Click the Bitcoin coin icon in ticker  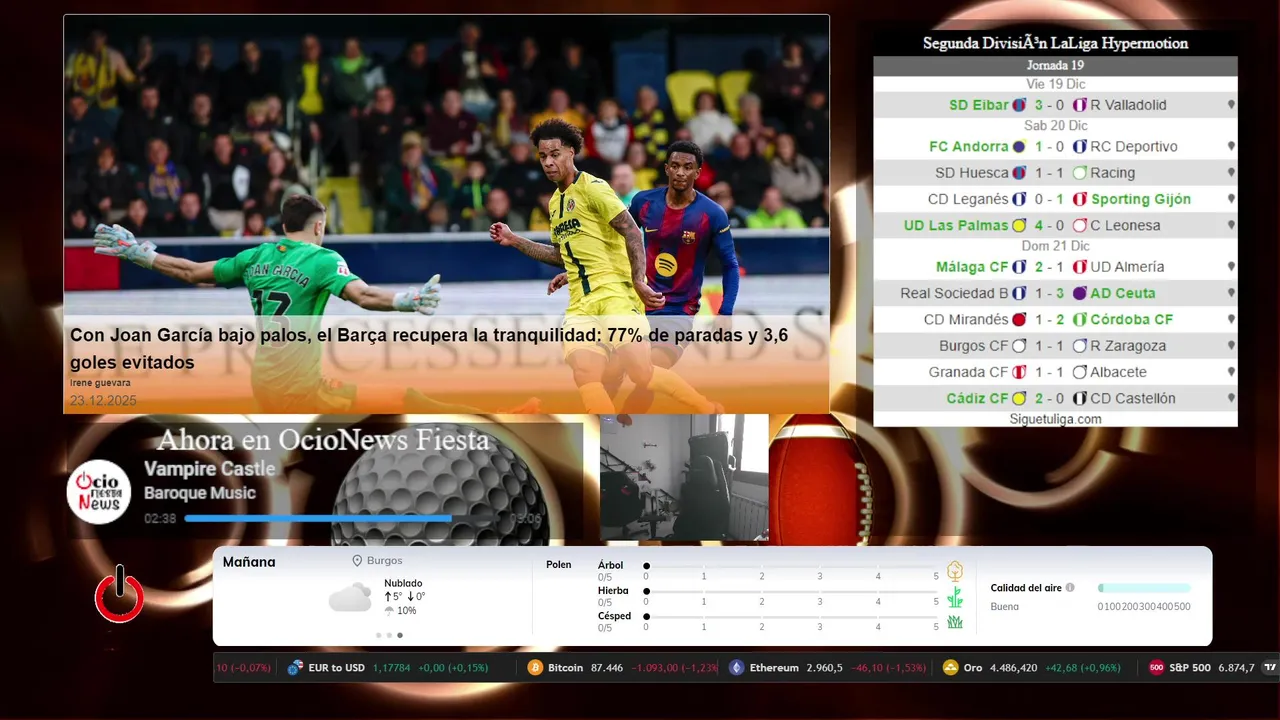(x=536, y=668)
